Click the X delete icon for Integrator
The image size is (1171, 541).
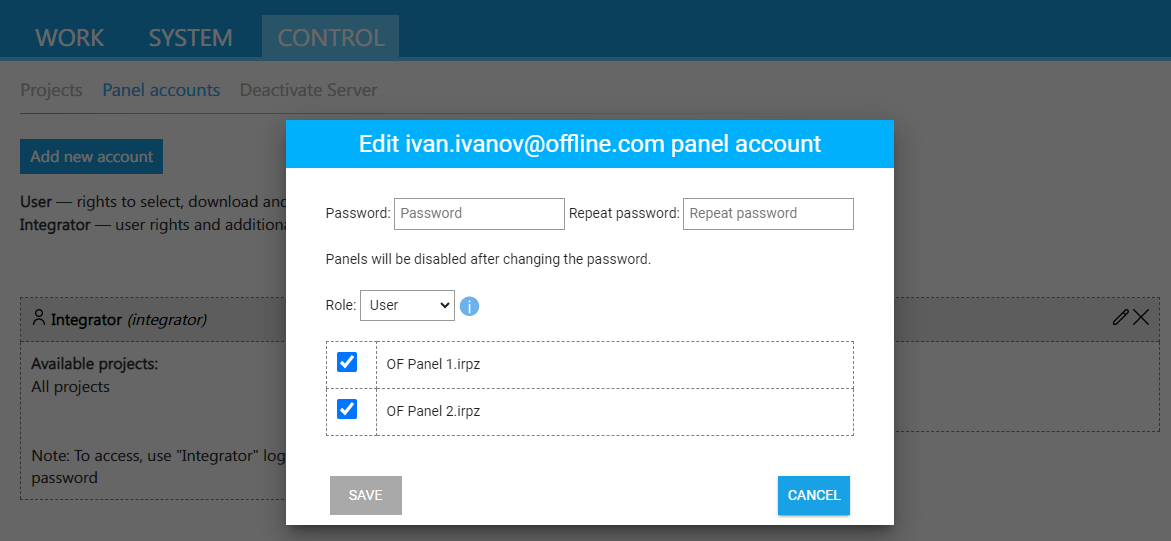(1141, 317)
